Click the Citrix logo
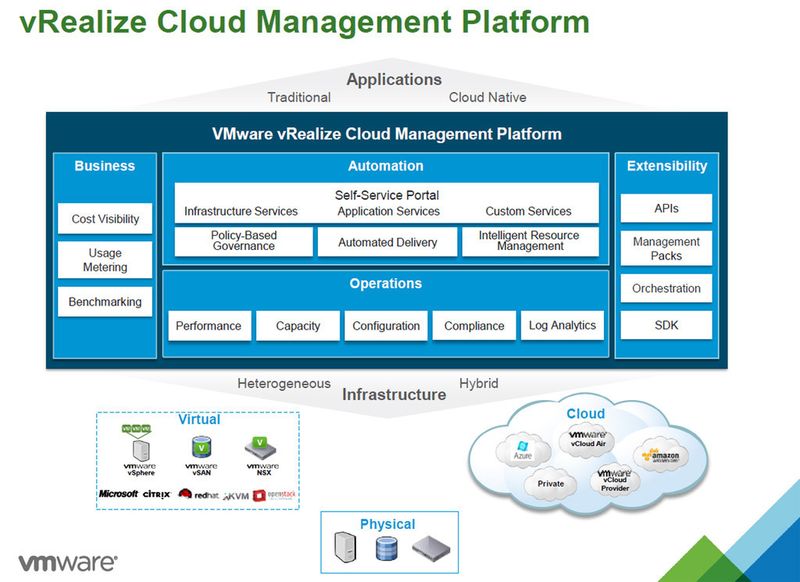Viewport: 800px width, 582px height. coord(157,494)
